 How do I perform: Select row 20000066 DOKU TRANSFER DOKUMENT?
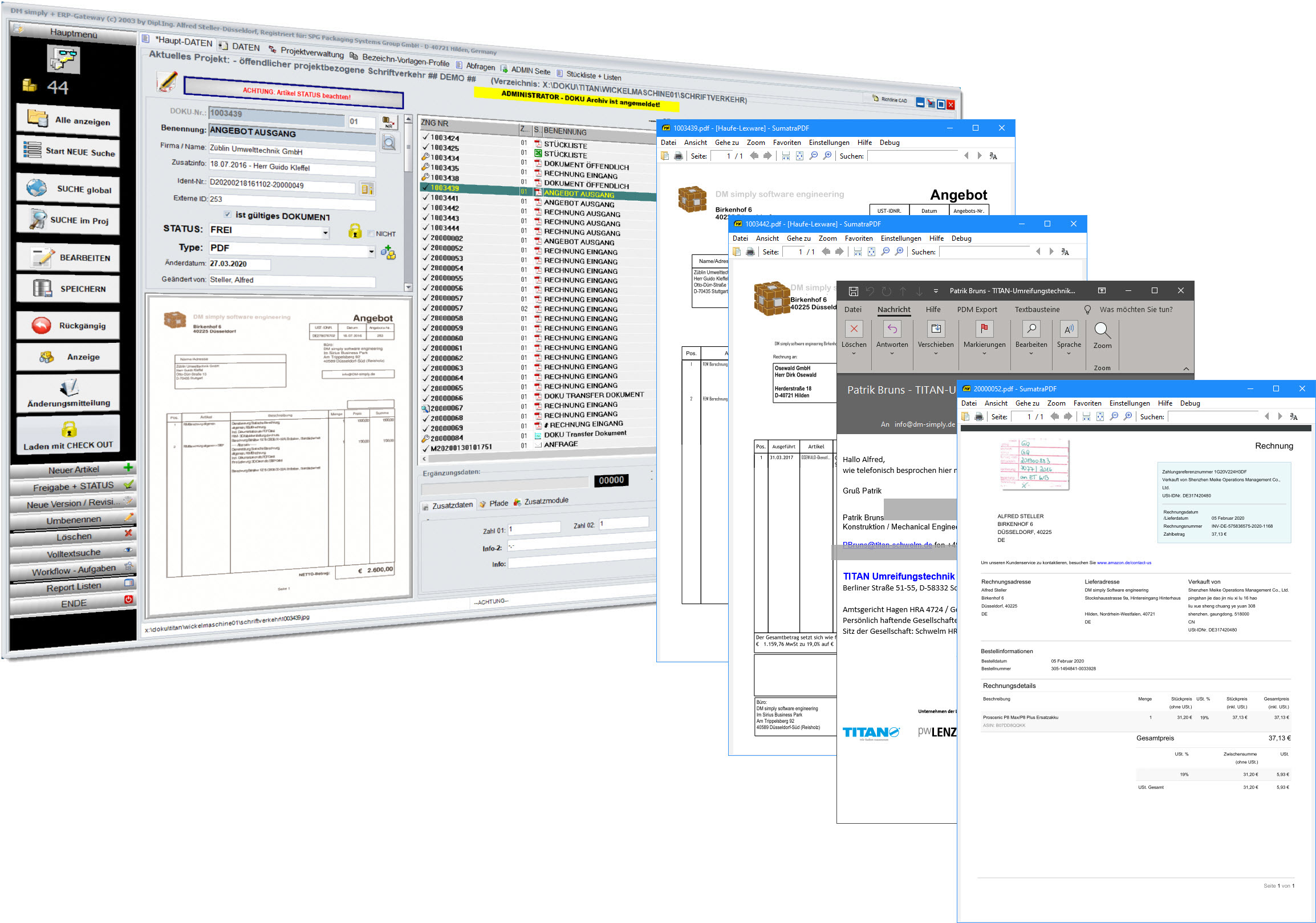538,396
